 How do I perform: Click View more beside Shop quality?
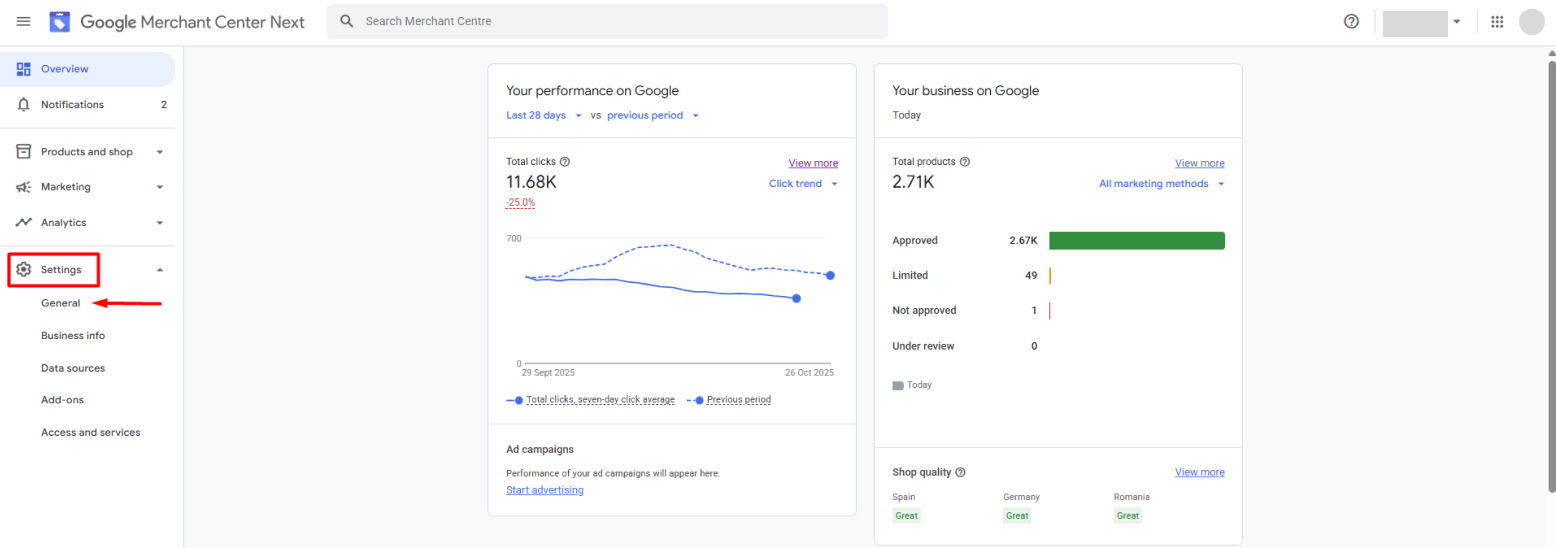pyautogui.click(x=1199, y=472)
